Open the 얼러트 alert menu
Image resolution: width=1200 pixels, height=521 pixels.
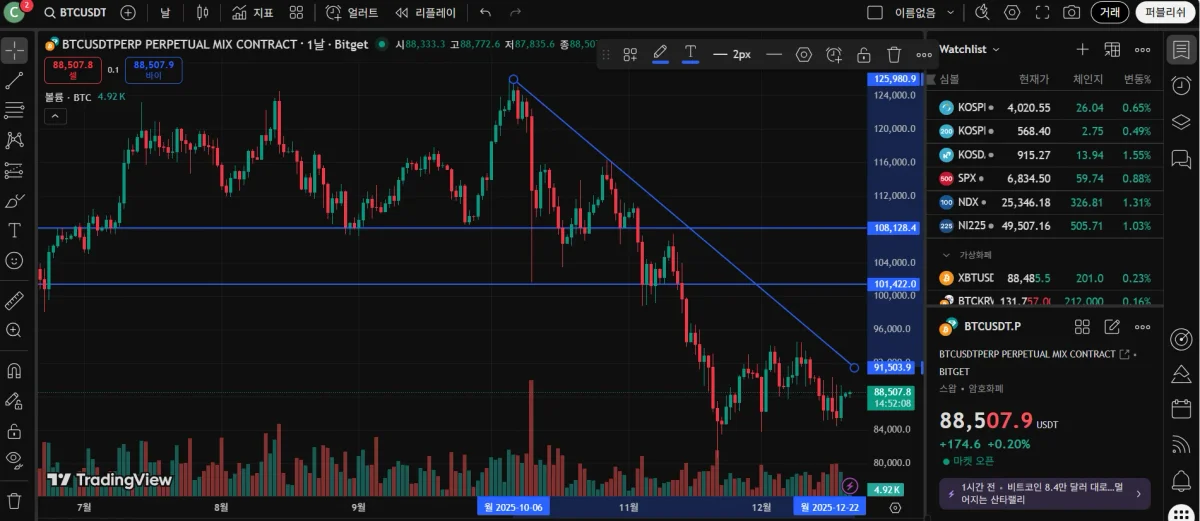click(x=352, y=13)
